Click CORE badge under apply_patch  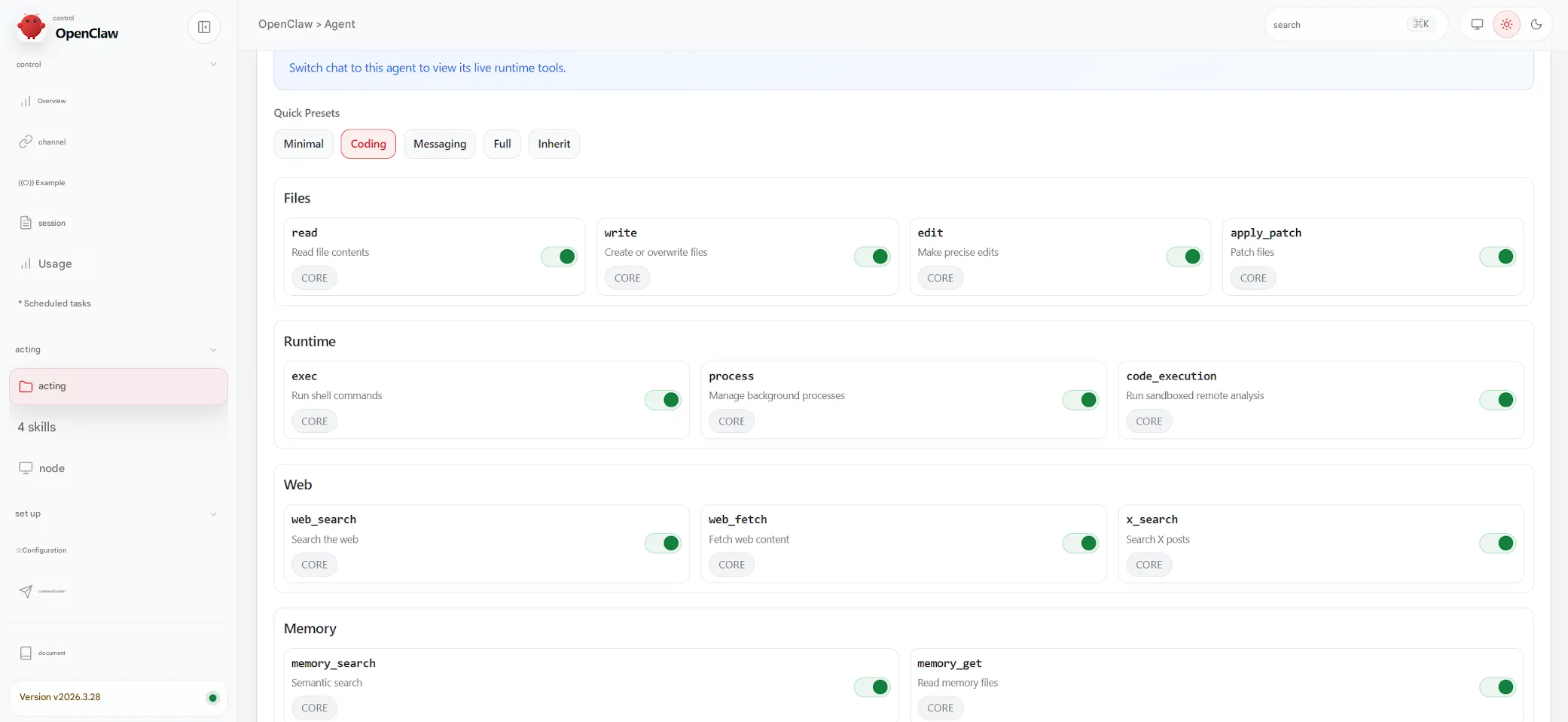pos(1253,278)
